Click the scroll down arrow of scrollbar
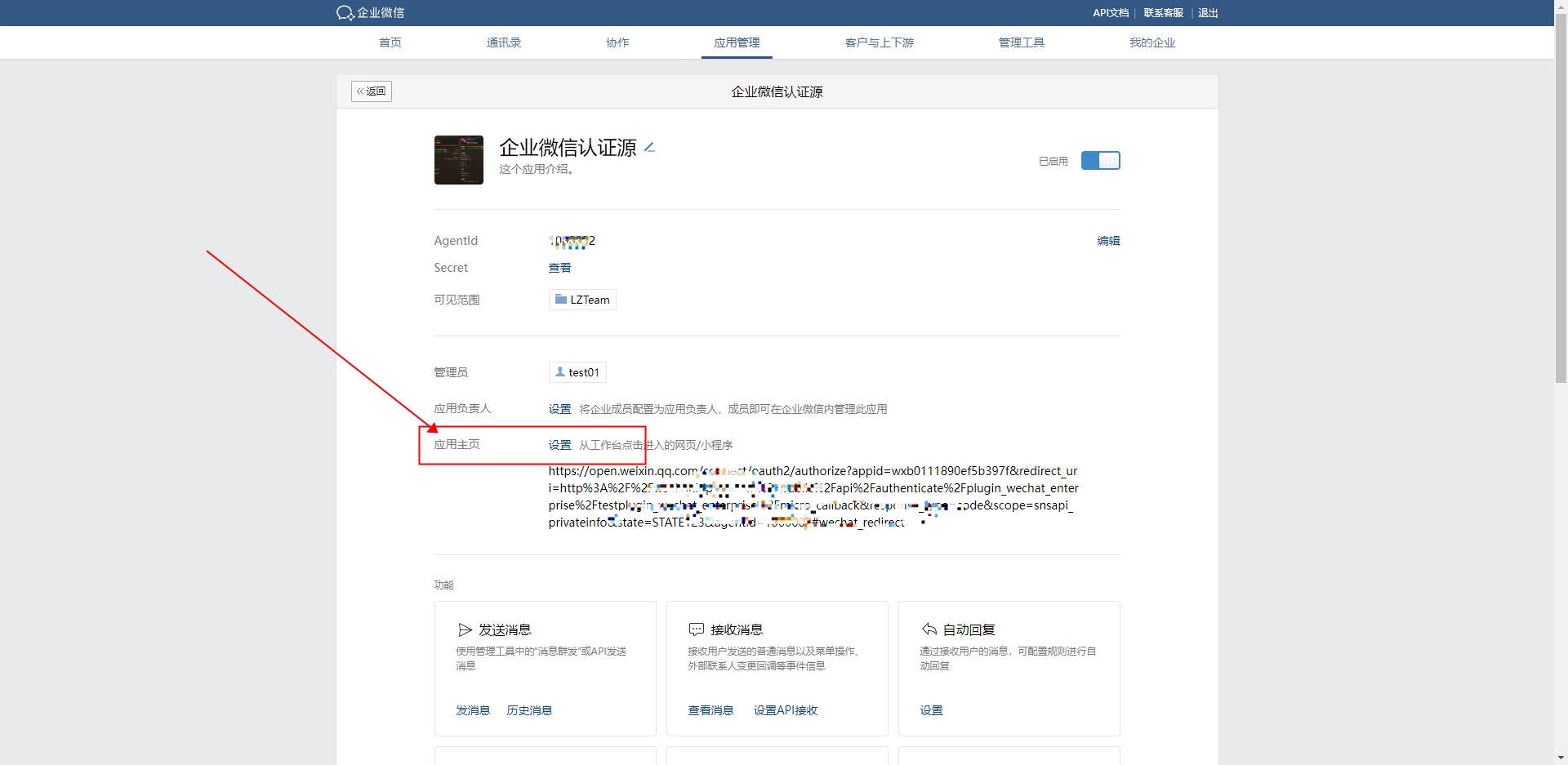 coord(1561,758)
